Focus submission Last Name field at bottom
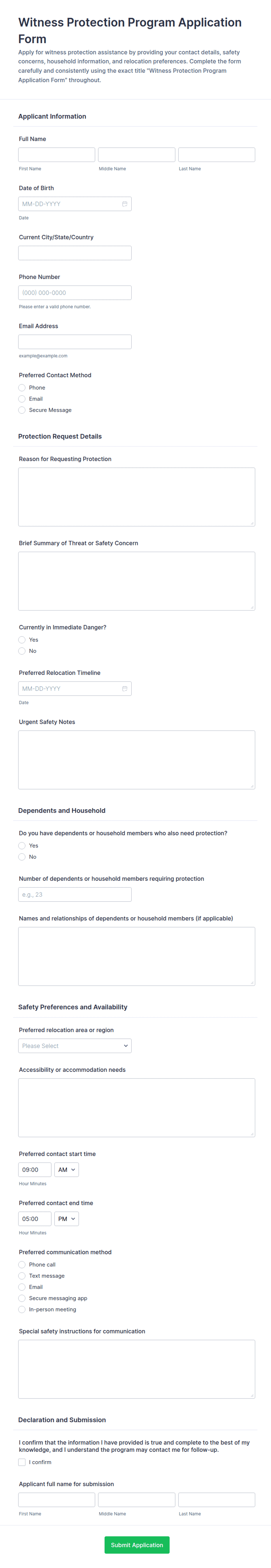Image resolution: width=271 pixels, height=1568 pixels. [x=217, y=1499]
